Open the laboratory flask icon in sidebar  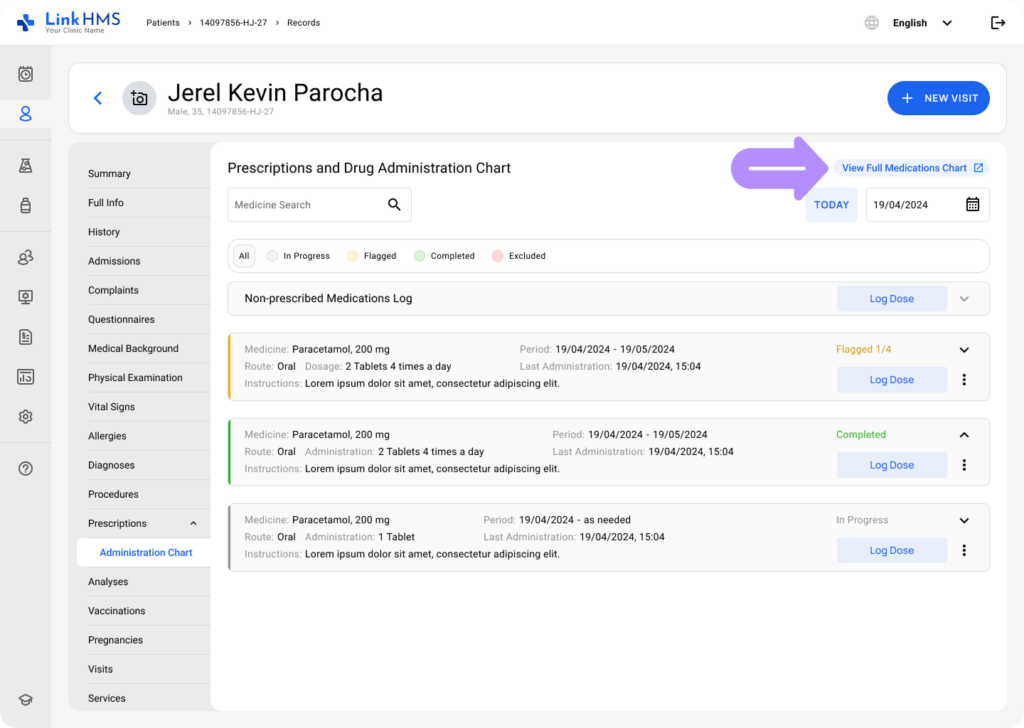[x=26, y=166]
